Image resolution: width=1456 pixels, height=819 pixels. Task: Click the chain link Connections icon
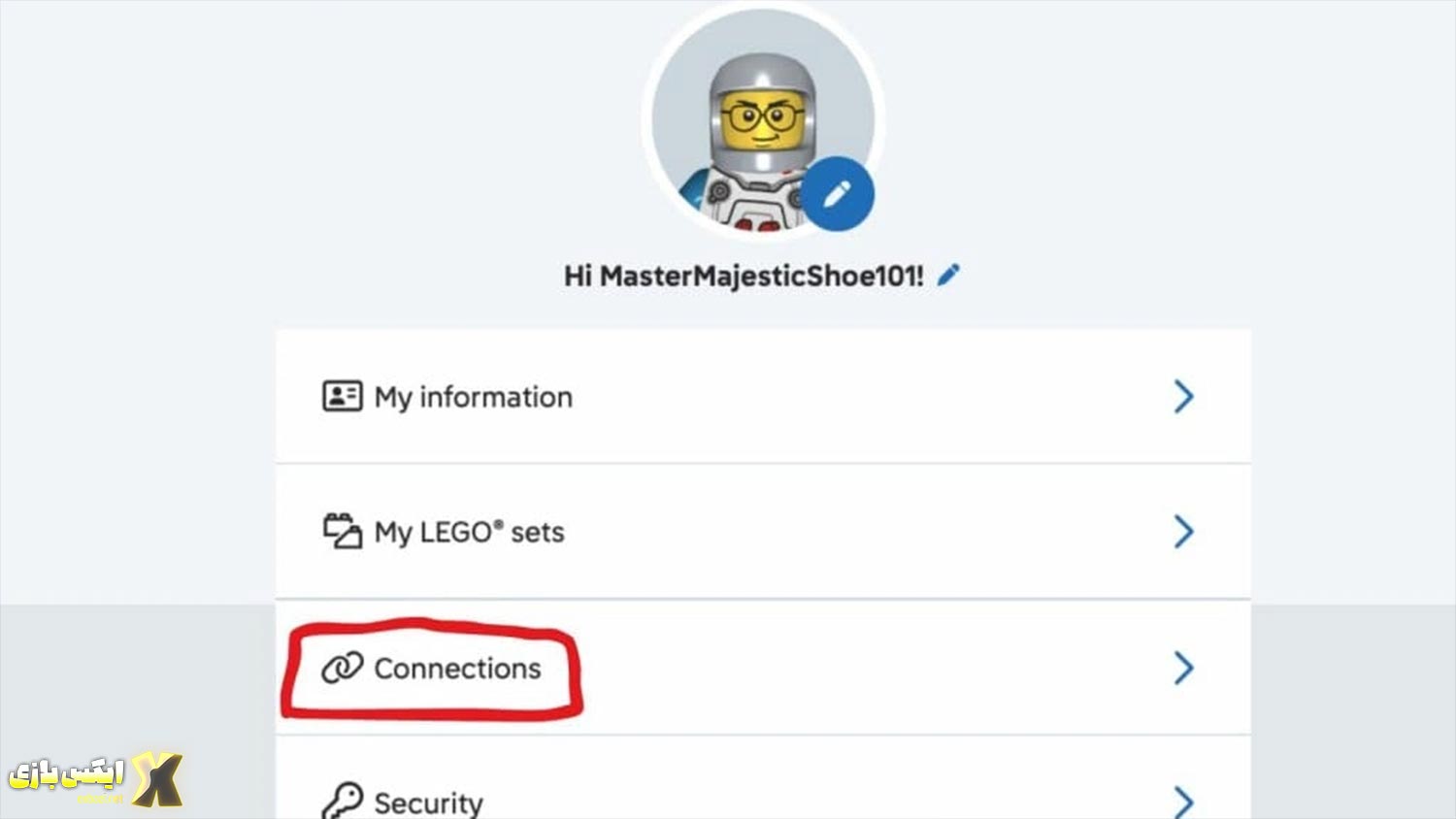[x=342, y=668]
